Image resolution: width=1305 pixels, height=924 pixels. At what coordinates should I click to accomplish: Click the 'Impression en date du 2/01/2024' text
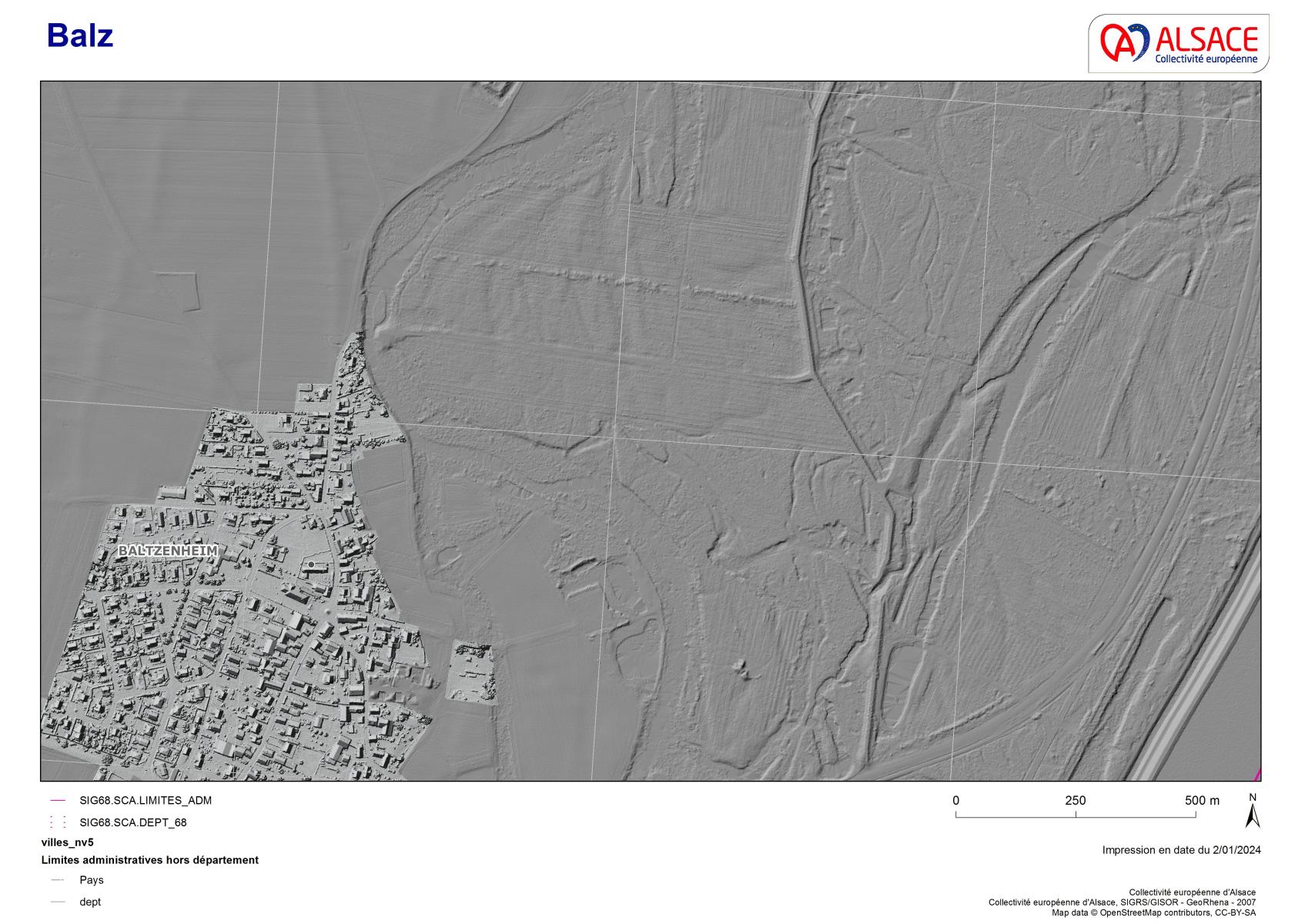[1181, 850]
